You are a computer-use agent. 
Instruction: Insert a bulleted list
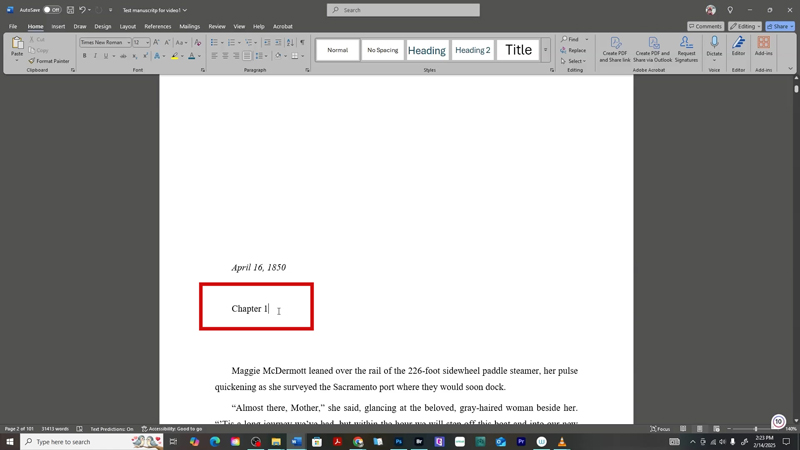tap(214, 42)
